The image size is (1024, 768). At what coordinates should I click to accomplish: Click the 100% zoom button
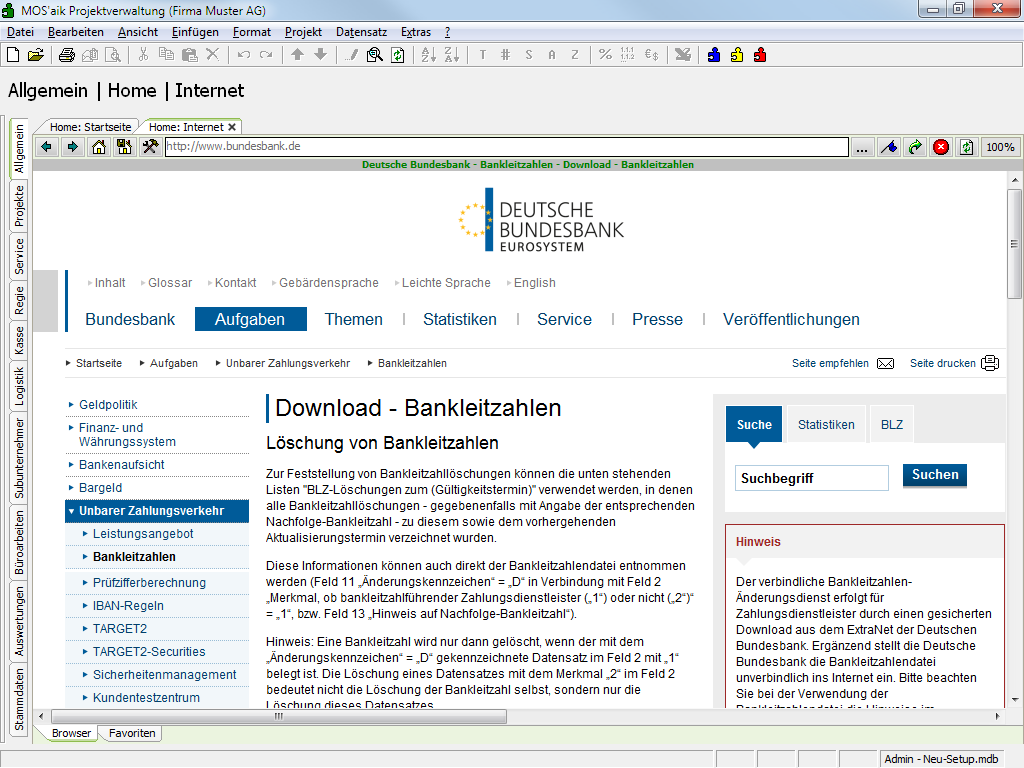pos(1000,148)
